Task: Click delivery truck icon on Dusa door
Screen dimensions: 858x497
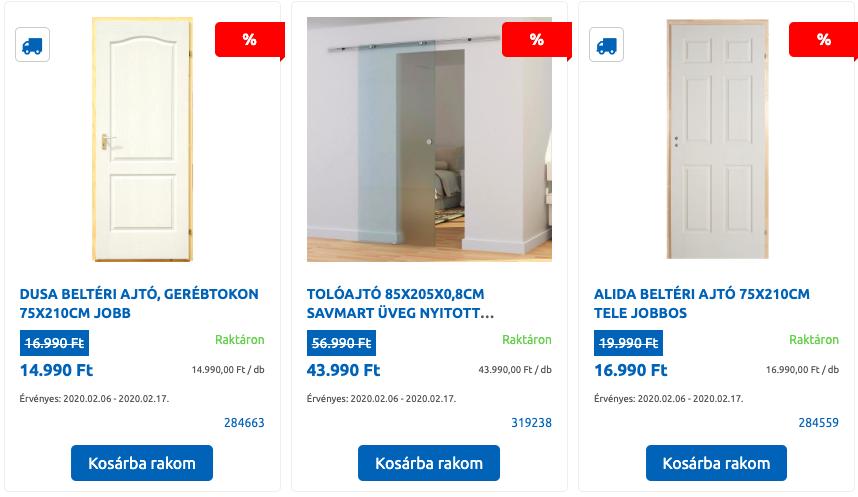Action: tap(32, 45)
